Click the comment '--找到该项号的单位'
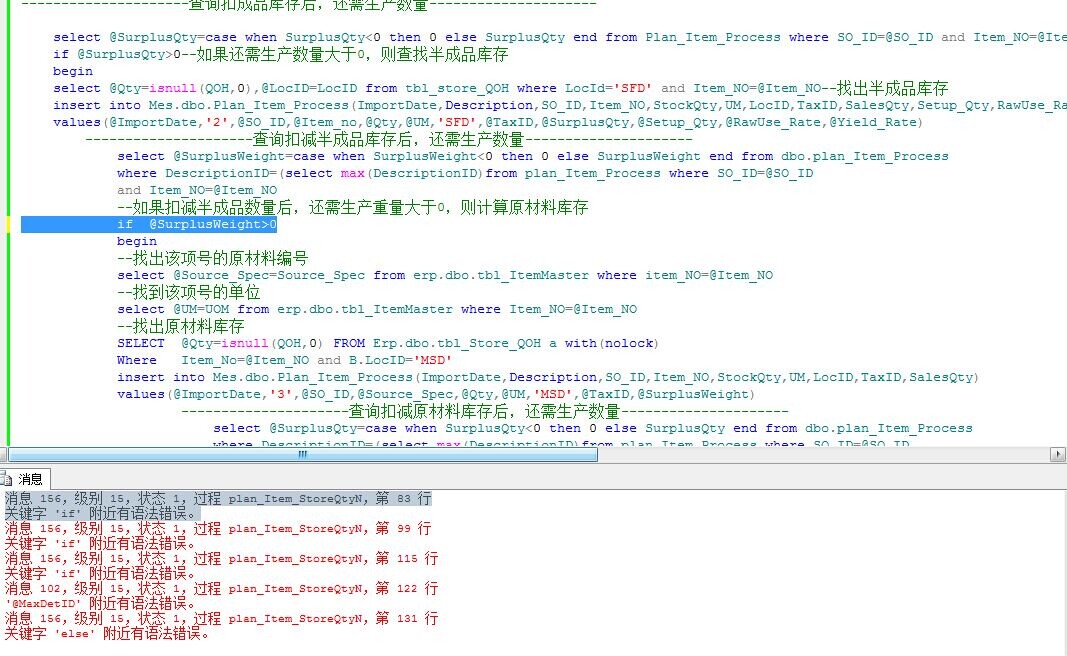This screenshot has width=1067, height=656. (188, 292)
